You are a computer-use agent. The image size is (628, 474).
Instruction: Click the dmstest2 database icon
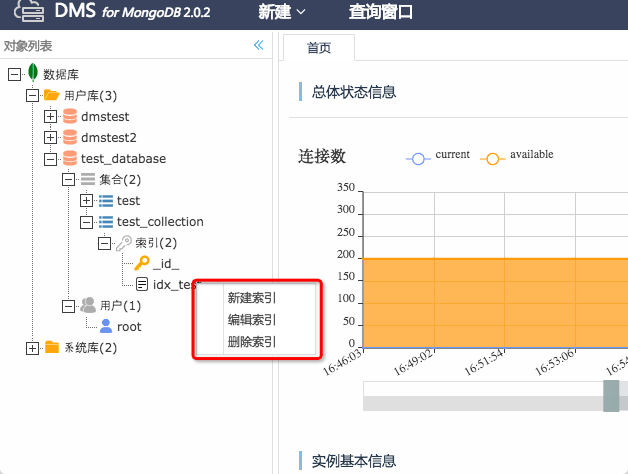[69, 137]
